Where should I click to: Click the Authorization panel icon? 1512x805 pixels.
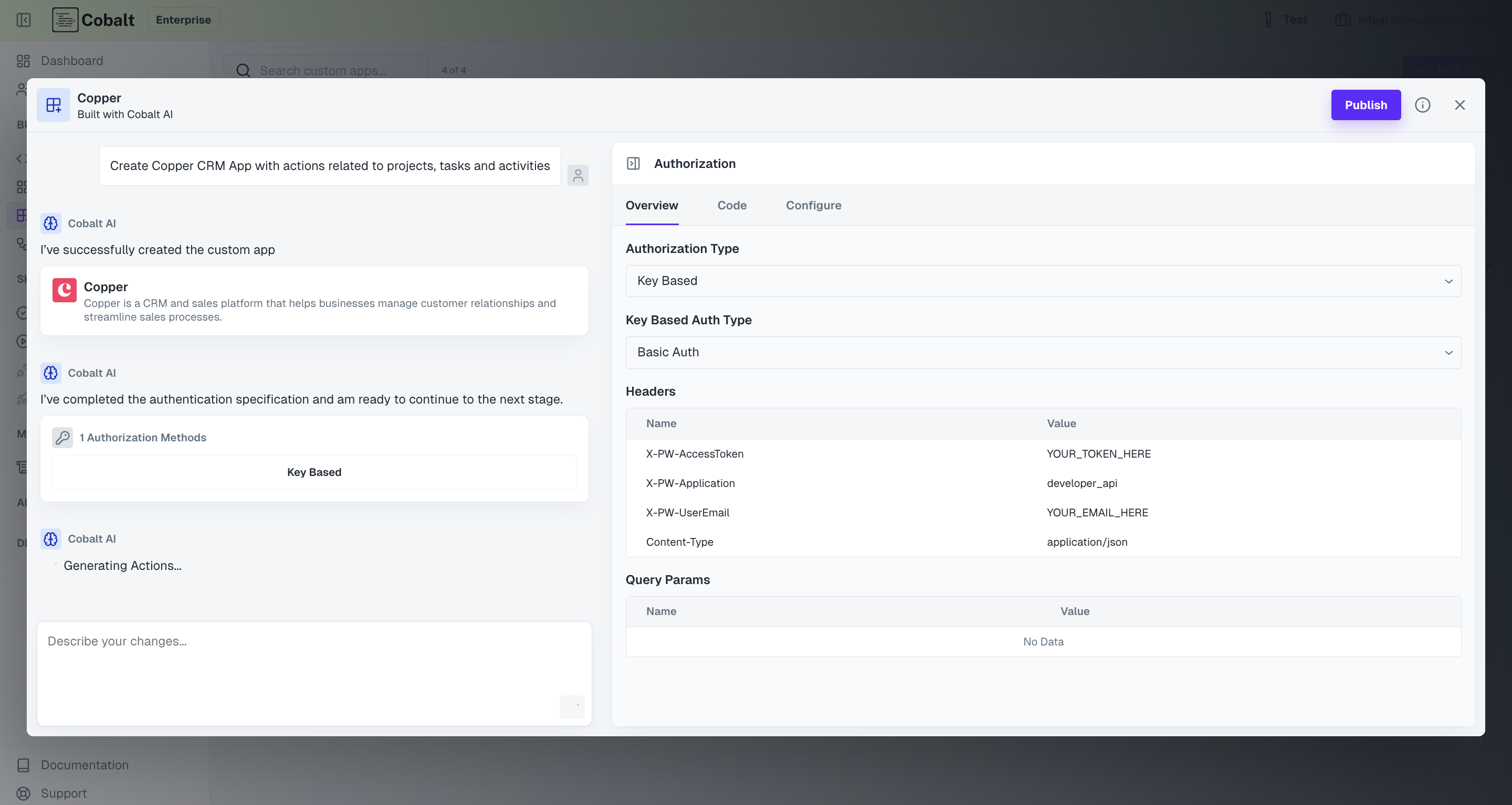pos(634,164)
